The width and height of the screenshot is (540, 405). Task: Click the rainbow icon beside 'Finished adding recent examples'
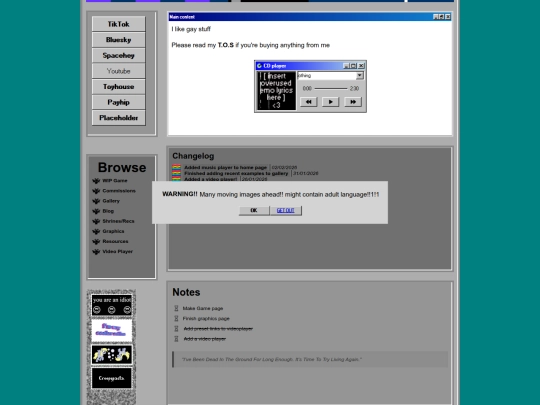pos(176,173)
